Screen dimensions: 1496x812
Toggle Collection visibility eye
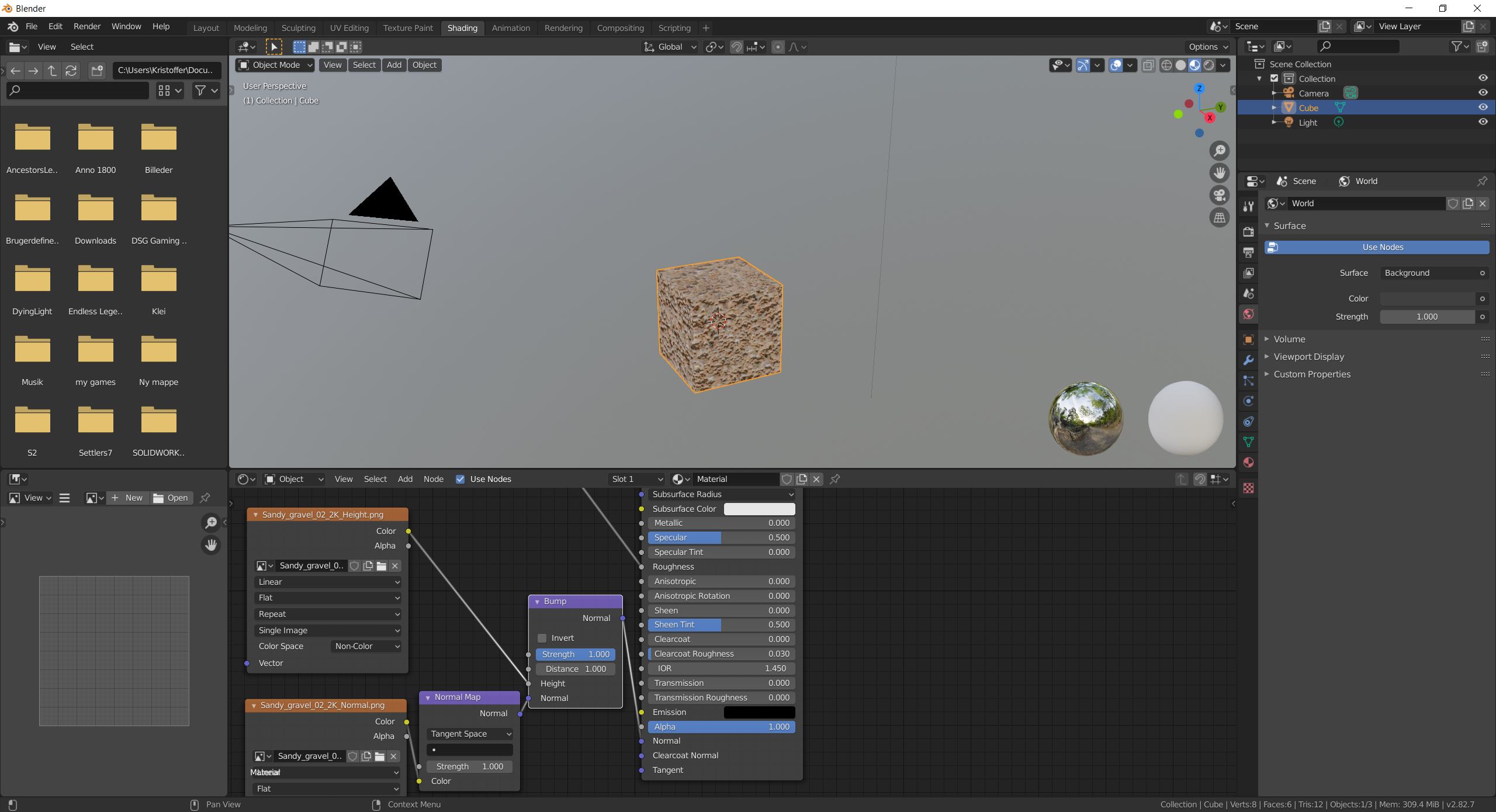click(1483, 78)
